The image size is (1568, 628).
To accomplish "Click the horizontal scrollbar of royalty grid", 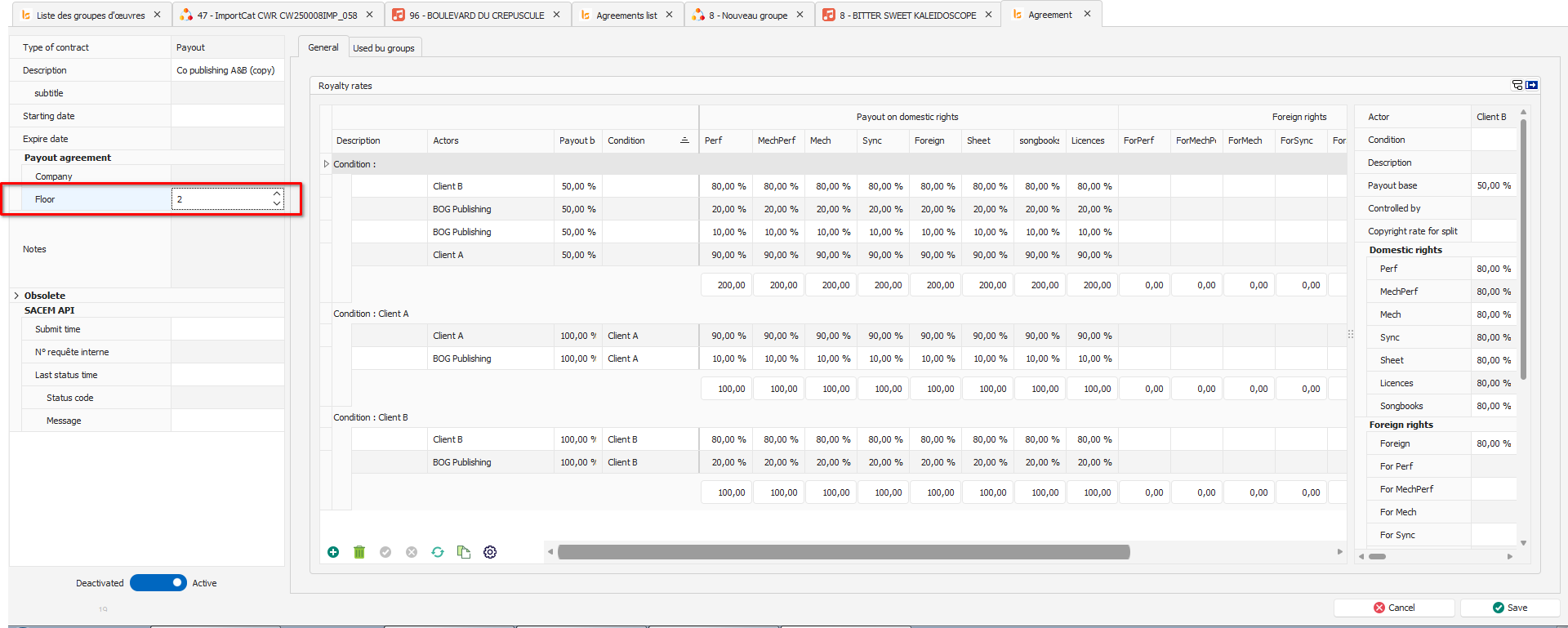I will [x=843, y=552].
